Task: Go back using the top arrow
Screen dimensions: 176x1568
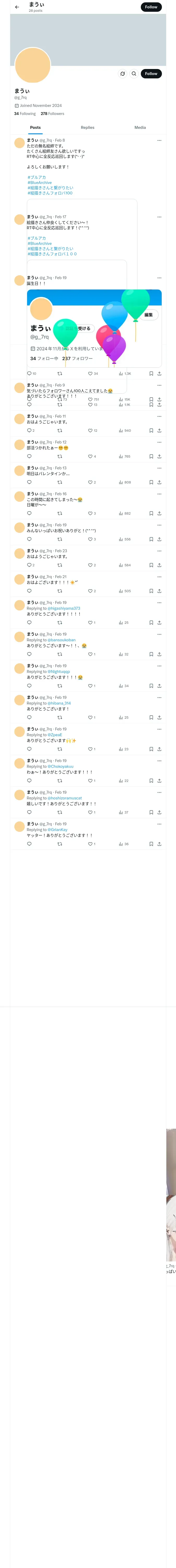Action: 17,7
